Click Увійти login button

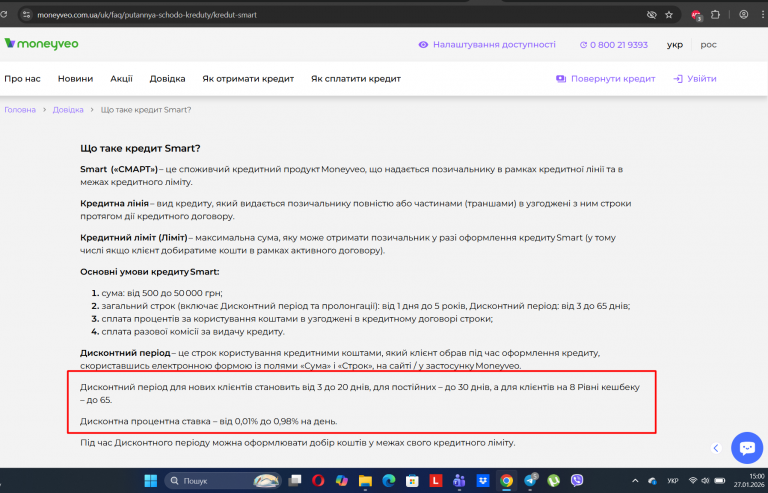tap(695, 78)
